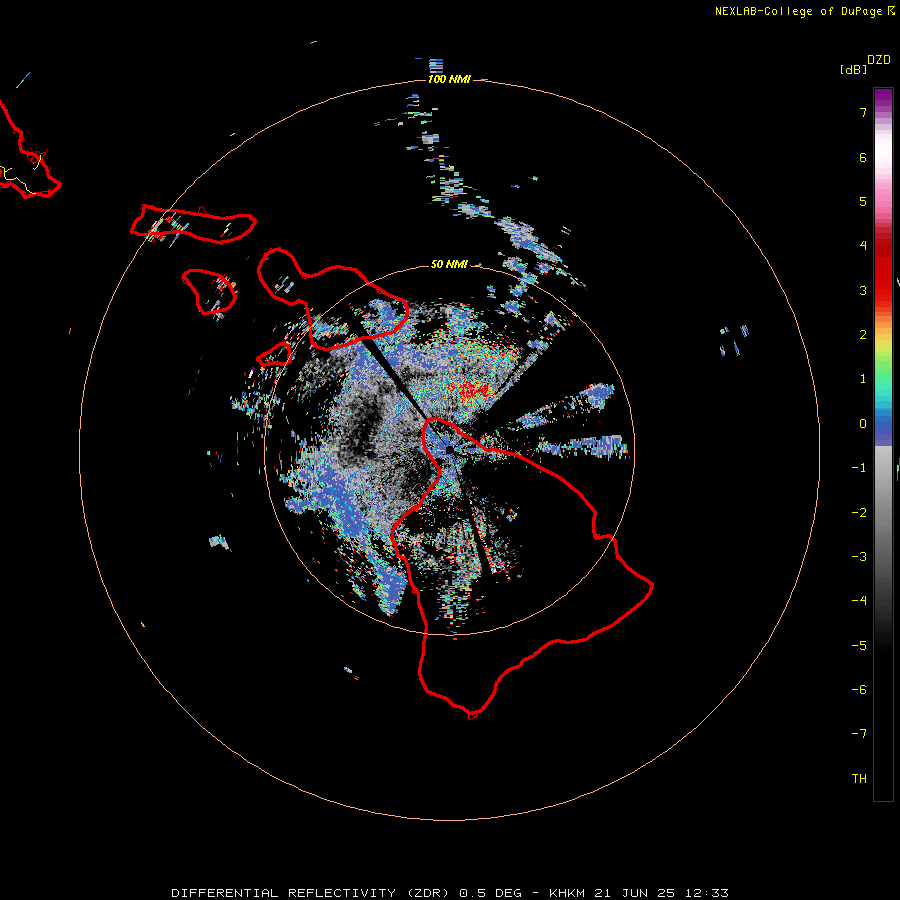
Task: Click the -6 dB tick label on the scale
Action: coord(859,690)
